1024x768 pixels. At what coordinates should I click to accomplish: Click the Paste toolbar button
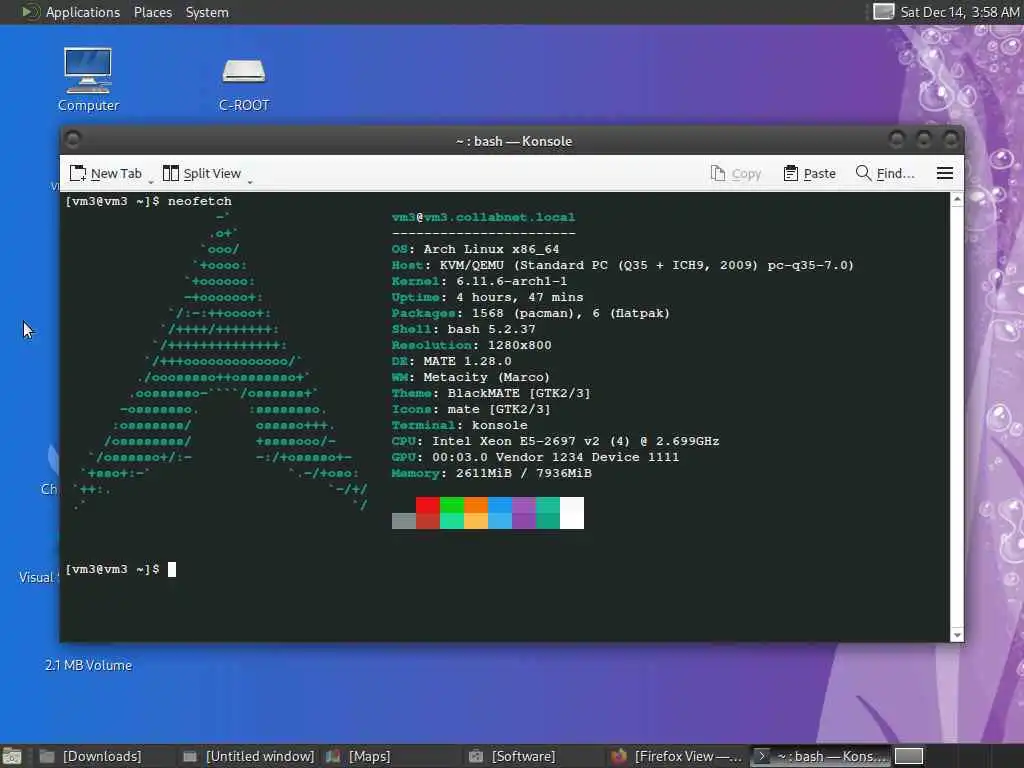(x=810, y=174)
